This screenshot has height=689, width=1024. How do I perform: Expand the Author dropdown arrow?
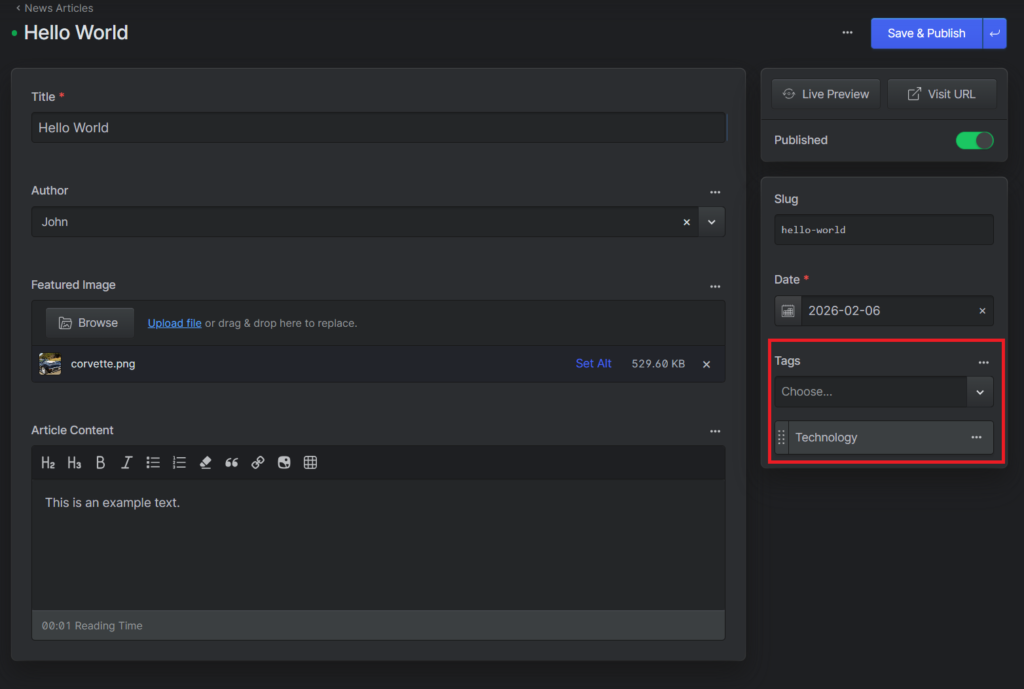(711, 222)
